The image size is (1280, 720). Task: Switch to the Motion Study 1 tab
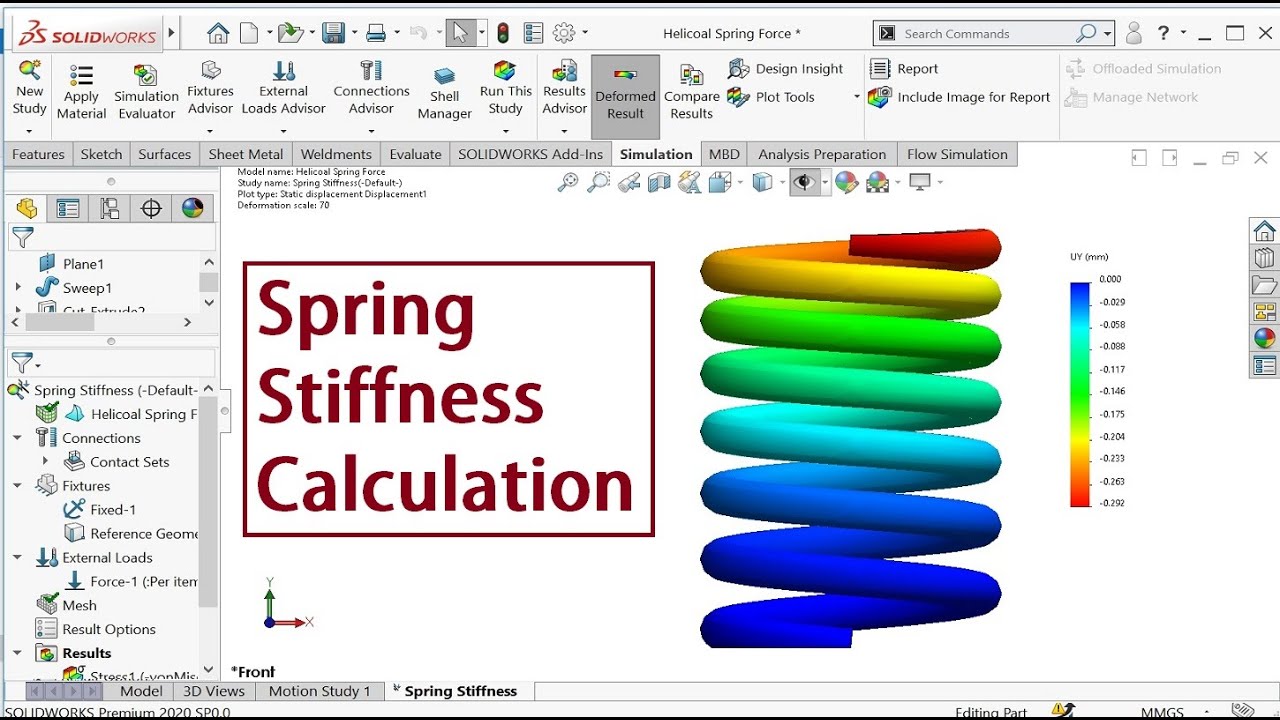tap(320, 691)
